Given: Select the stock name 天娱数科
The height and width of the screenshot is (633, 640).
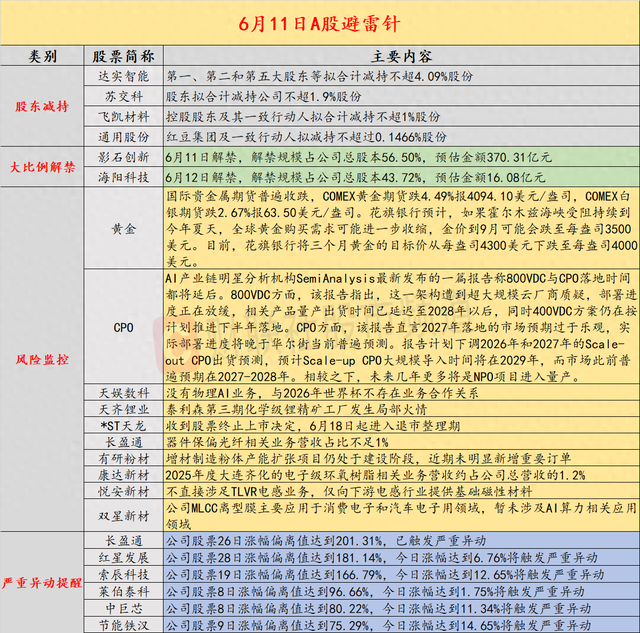Looking at the screenshot, I should (x=123, y=393).
